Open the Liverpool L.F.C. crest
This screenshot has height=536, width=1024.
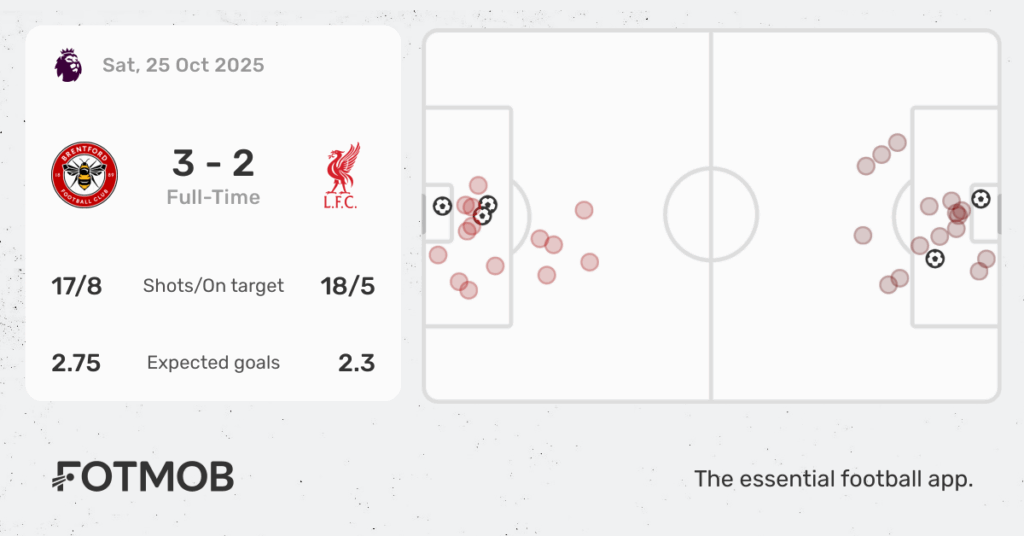point(342,176)
